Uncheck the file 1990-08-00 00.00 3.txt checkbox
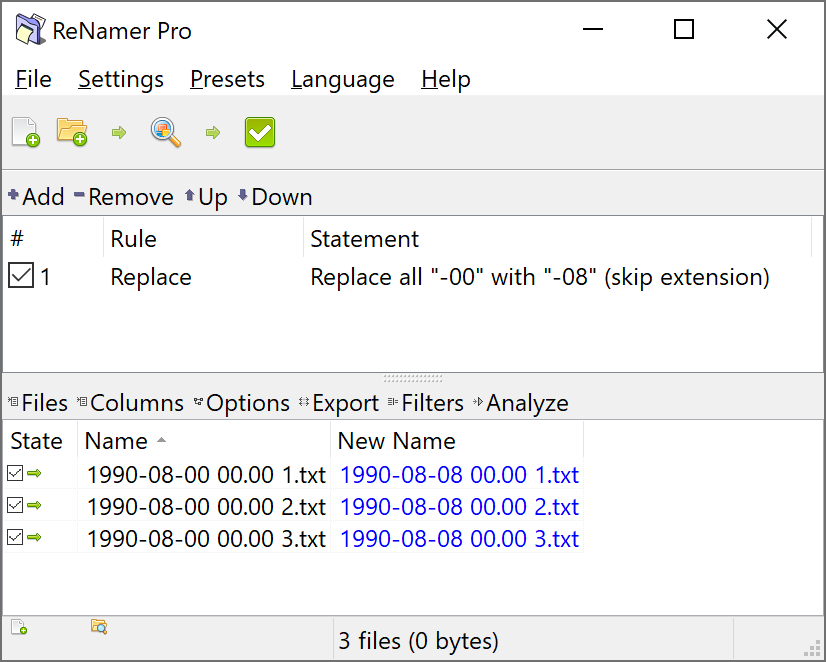826x662 pixels. 15,537
